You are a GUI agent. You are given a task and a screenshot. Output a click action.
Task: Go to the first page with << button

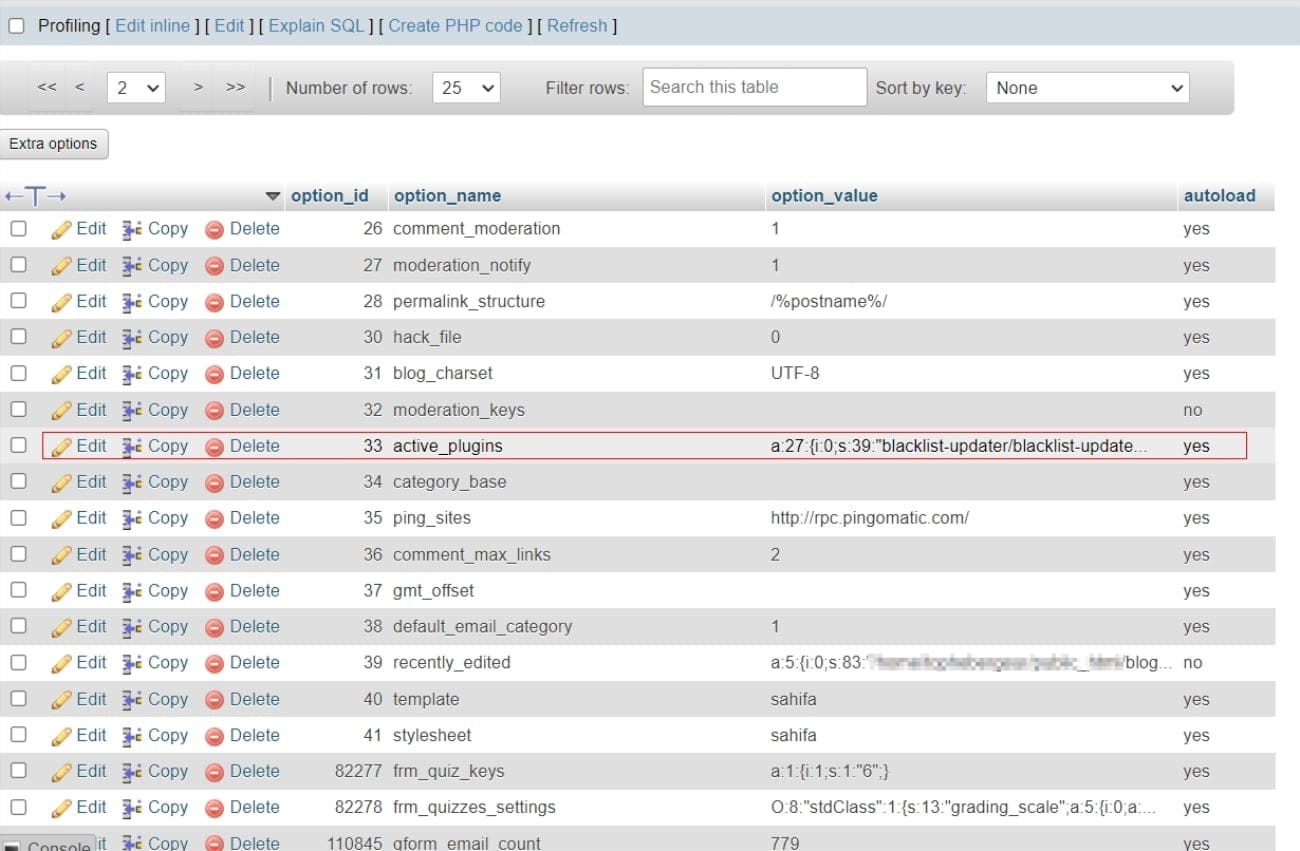[x=46, y=88]
